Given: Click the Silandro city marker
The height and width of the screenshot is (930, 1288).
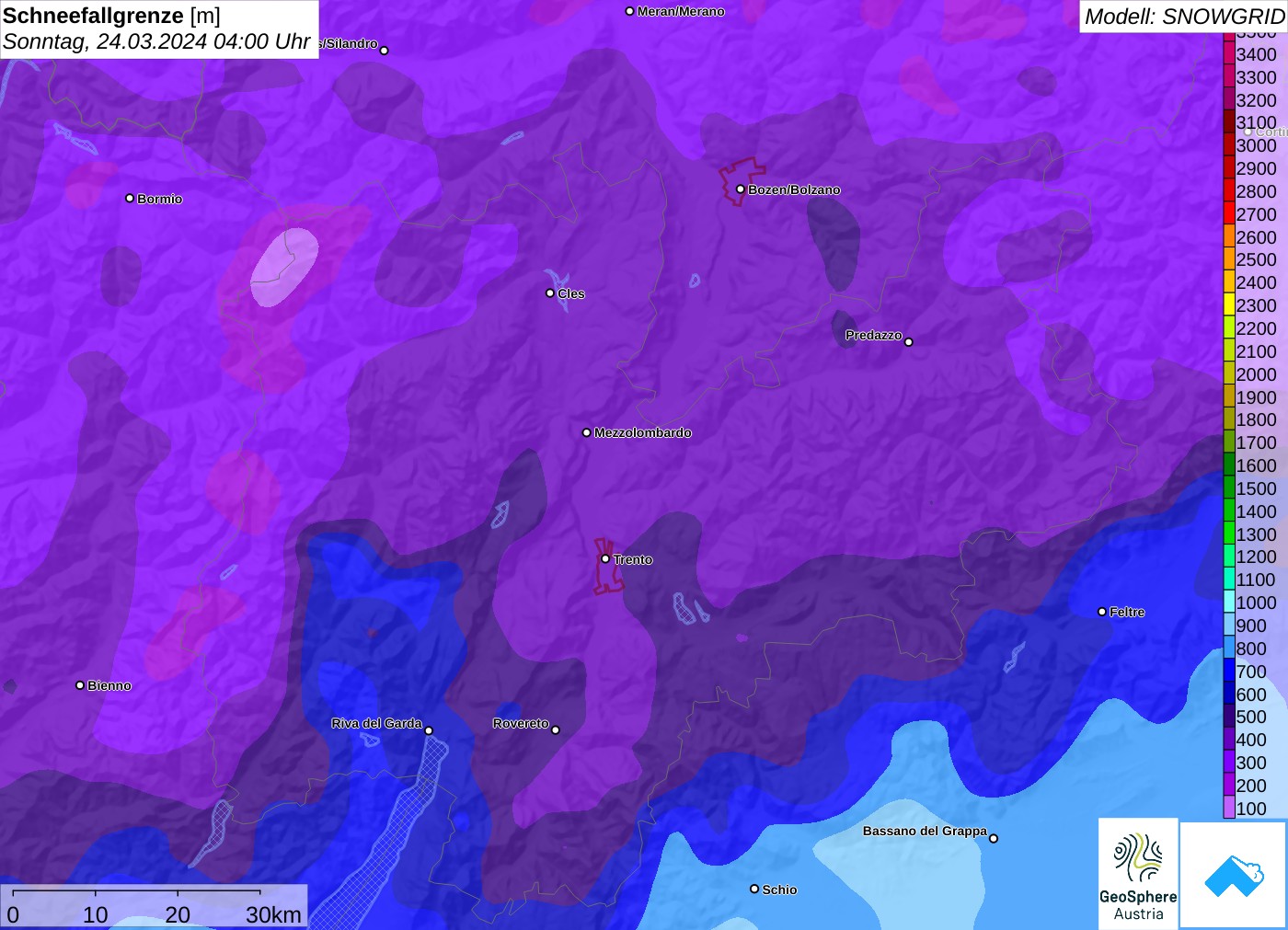Looking at the screenshot, I should tap(385, 51).
